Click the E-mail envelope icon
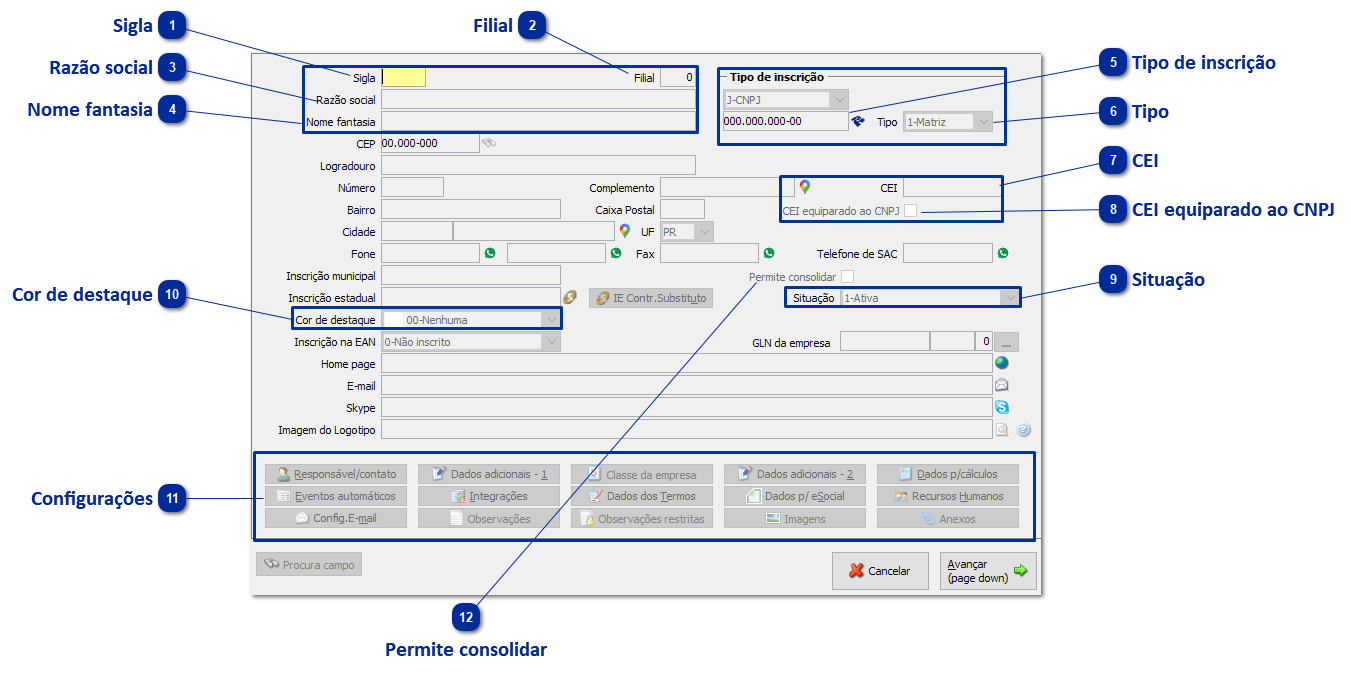 pos(1002,386)
